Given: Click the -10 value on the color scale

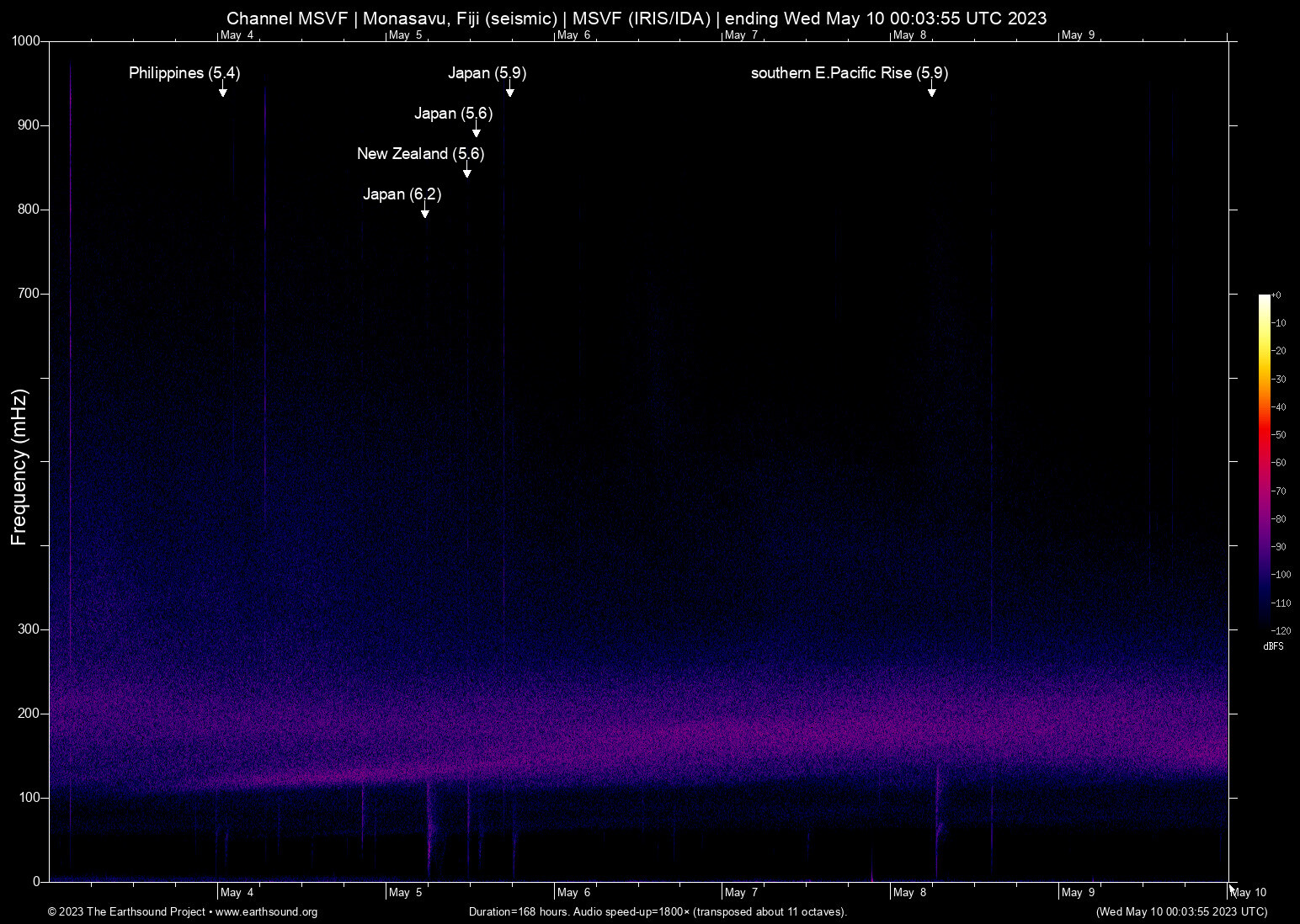Looking at the screenshot, I should click(1279, 323).
